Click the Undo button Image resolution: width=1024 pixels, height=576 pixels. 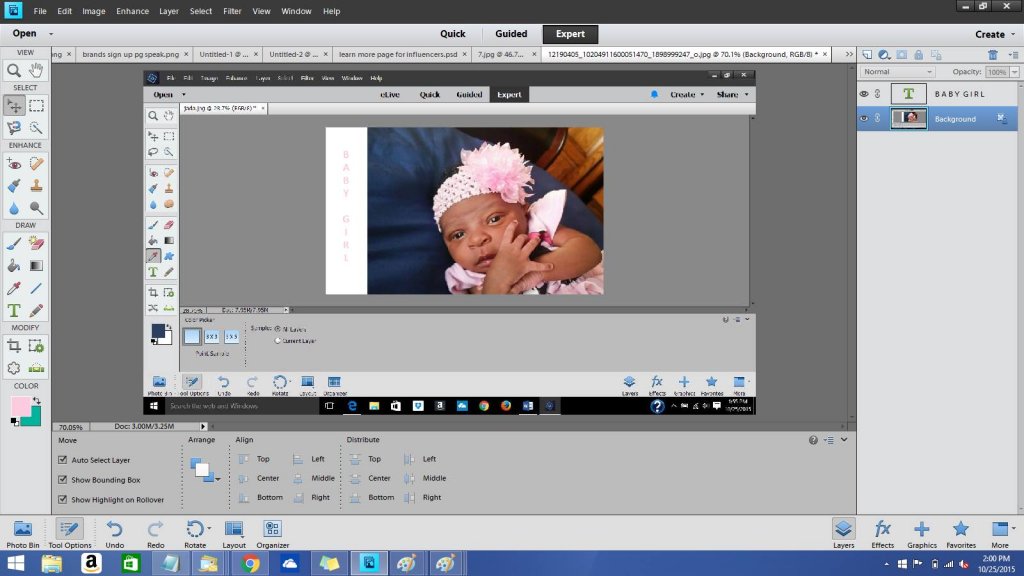pos(114,534)
